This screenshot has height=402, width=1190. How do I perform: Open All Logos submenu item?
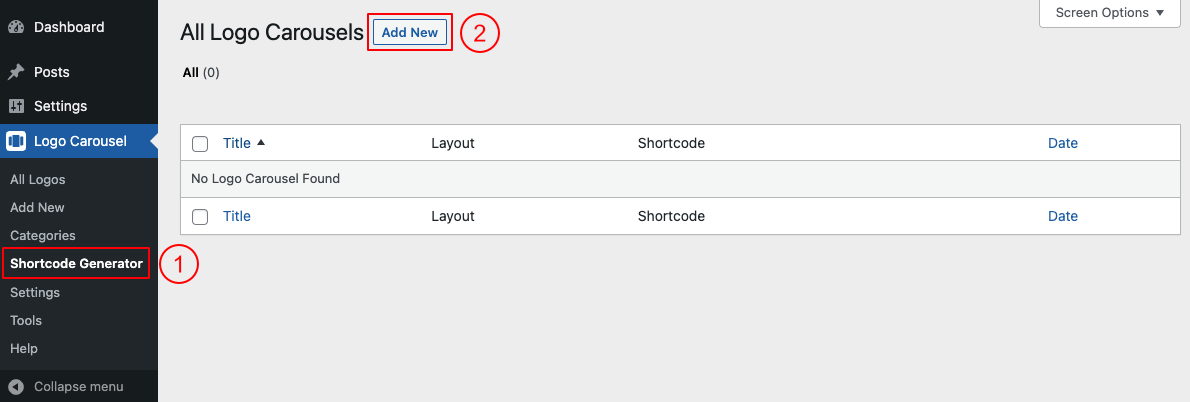38,180
